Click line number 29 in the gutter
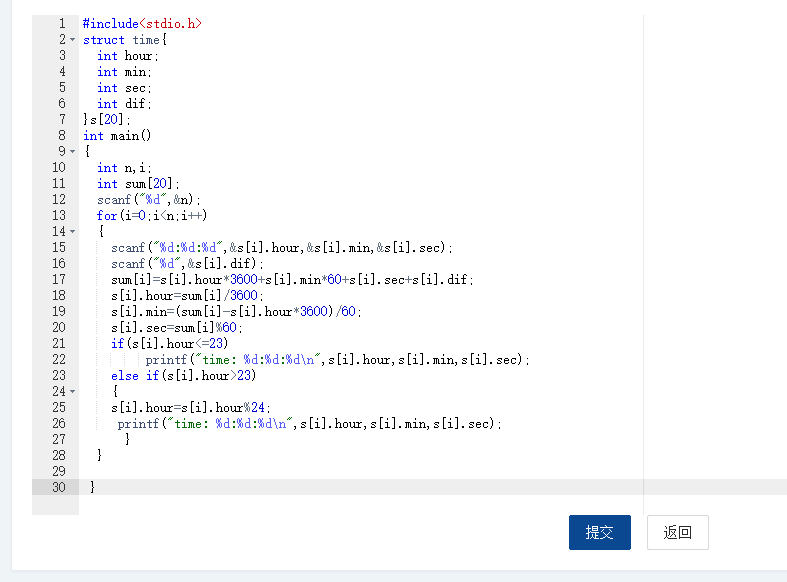 tap(59, 471)
